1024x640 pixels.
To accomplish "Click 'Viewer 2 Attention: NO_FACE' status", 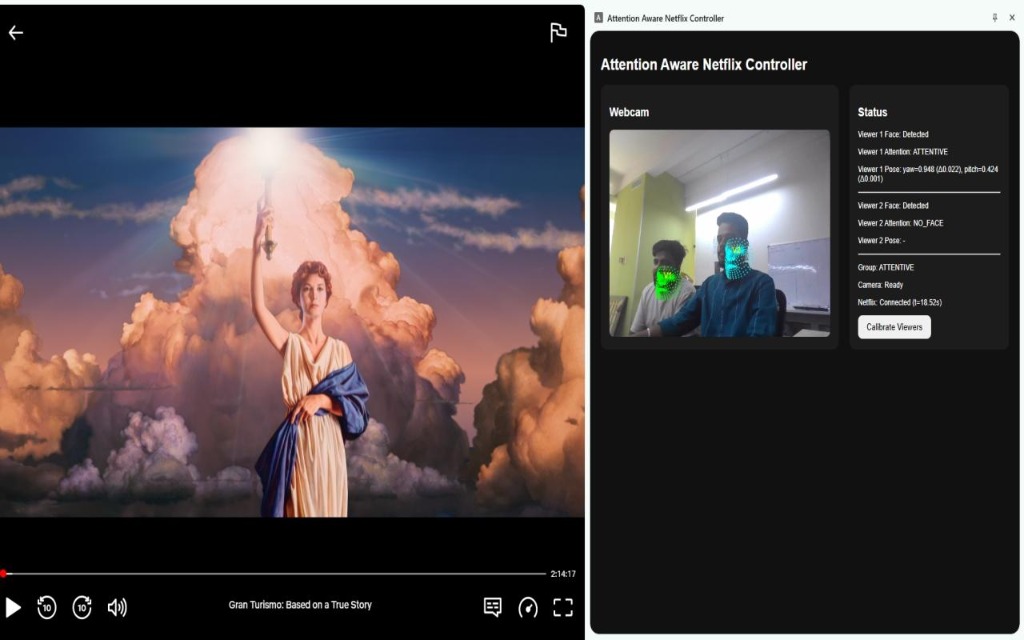I will 901,223.
